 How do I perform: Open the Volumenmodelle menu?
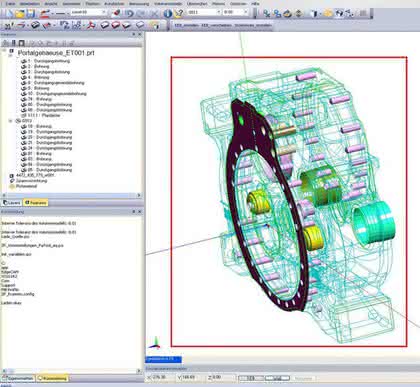168,4
